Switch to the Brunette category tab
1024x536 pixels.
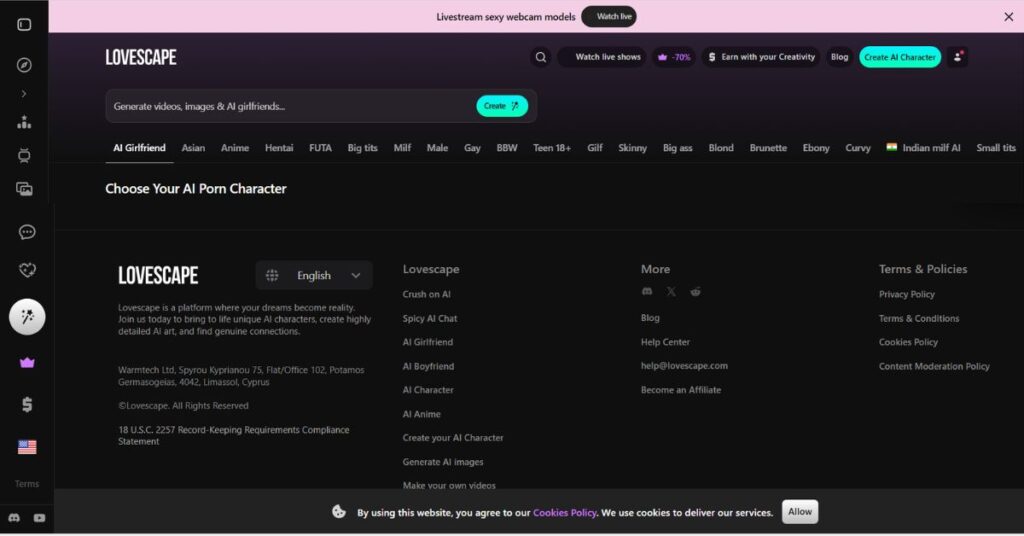(768, 148)
